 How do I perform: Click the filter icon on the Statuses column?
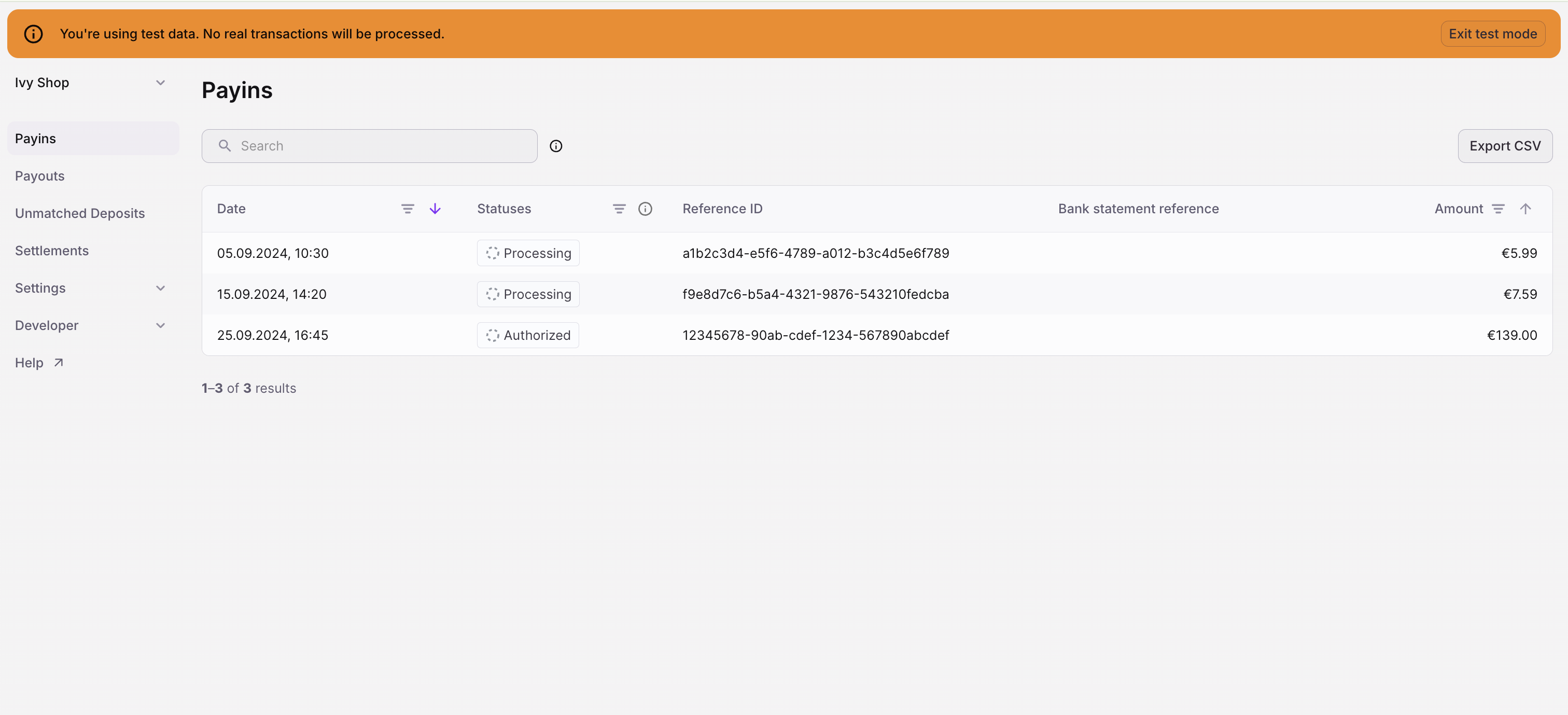(x=619, y=208)
